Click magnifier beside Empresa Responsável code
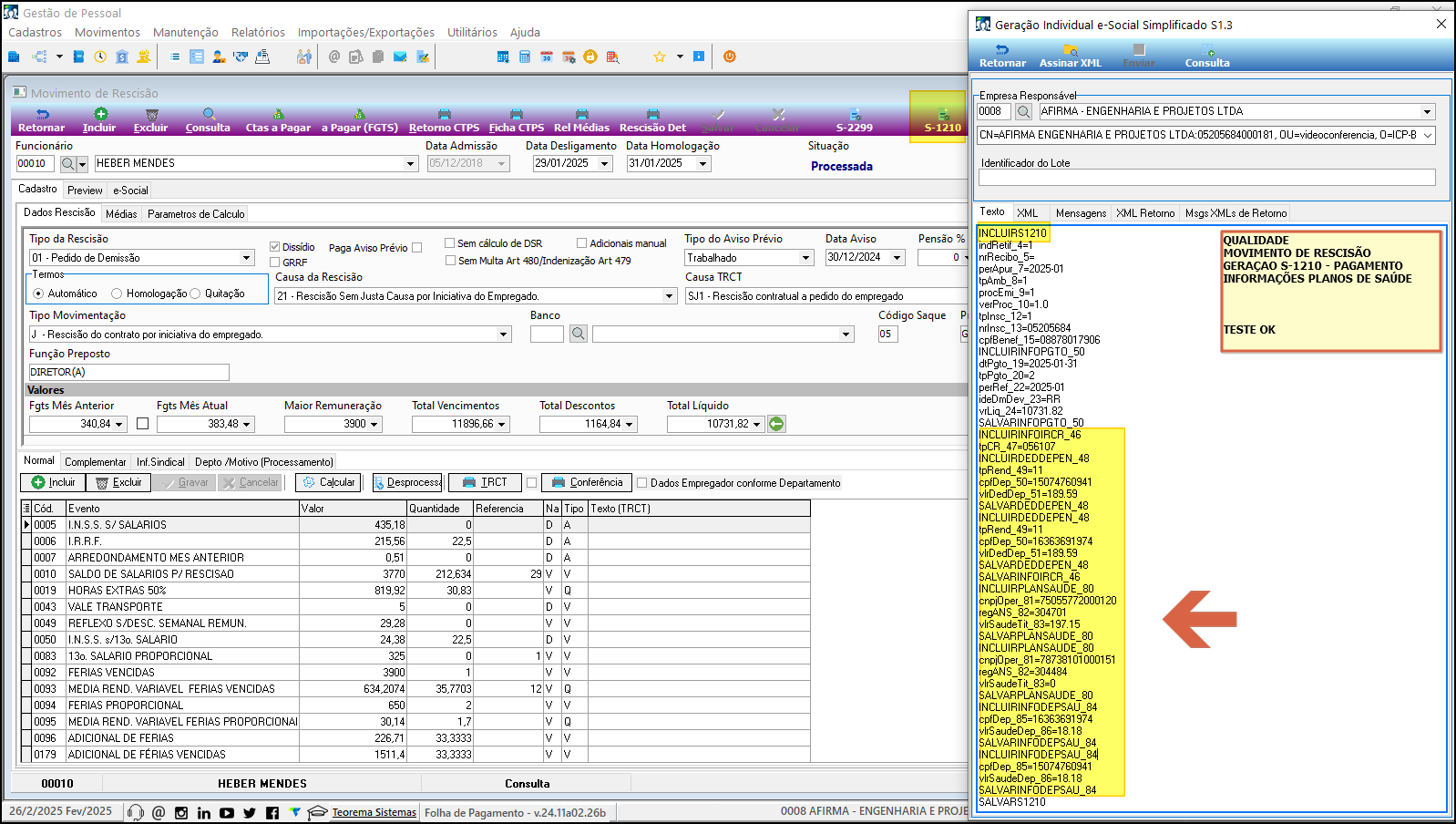1456x824 pixels. coord(1024,111)
